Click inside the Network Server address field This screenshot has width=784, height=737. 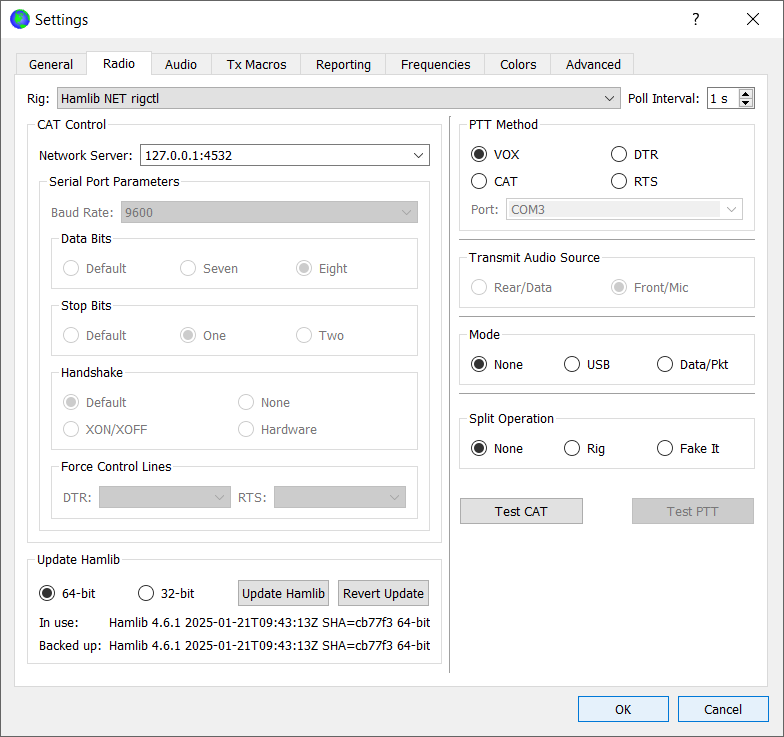point(270,155)
